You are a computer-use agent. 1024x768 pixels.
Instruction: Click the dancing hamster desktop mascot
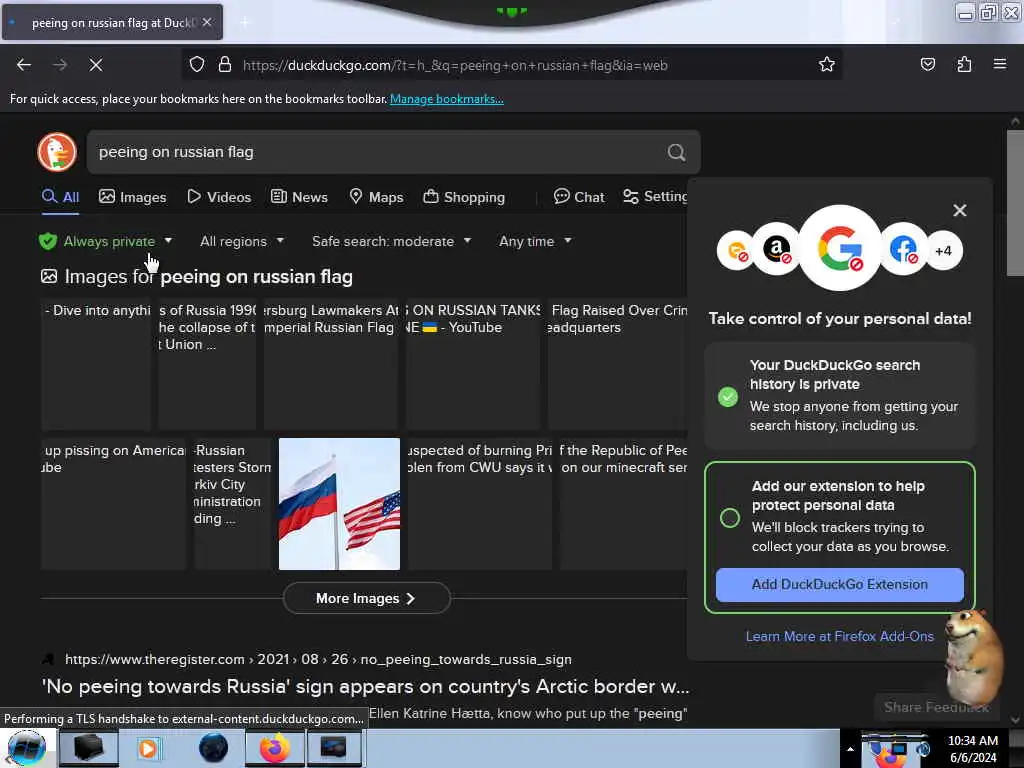(x=974, y=657)
